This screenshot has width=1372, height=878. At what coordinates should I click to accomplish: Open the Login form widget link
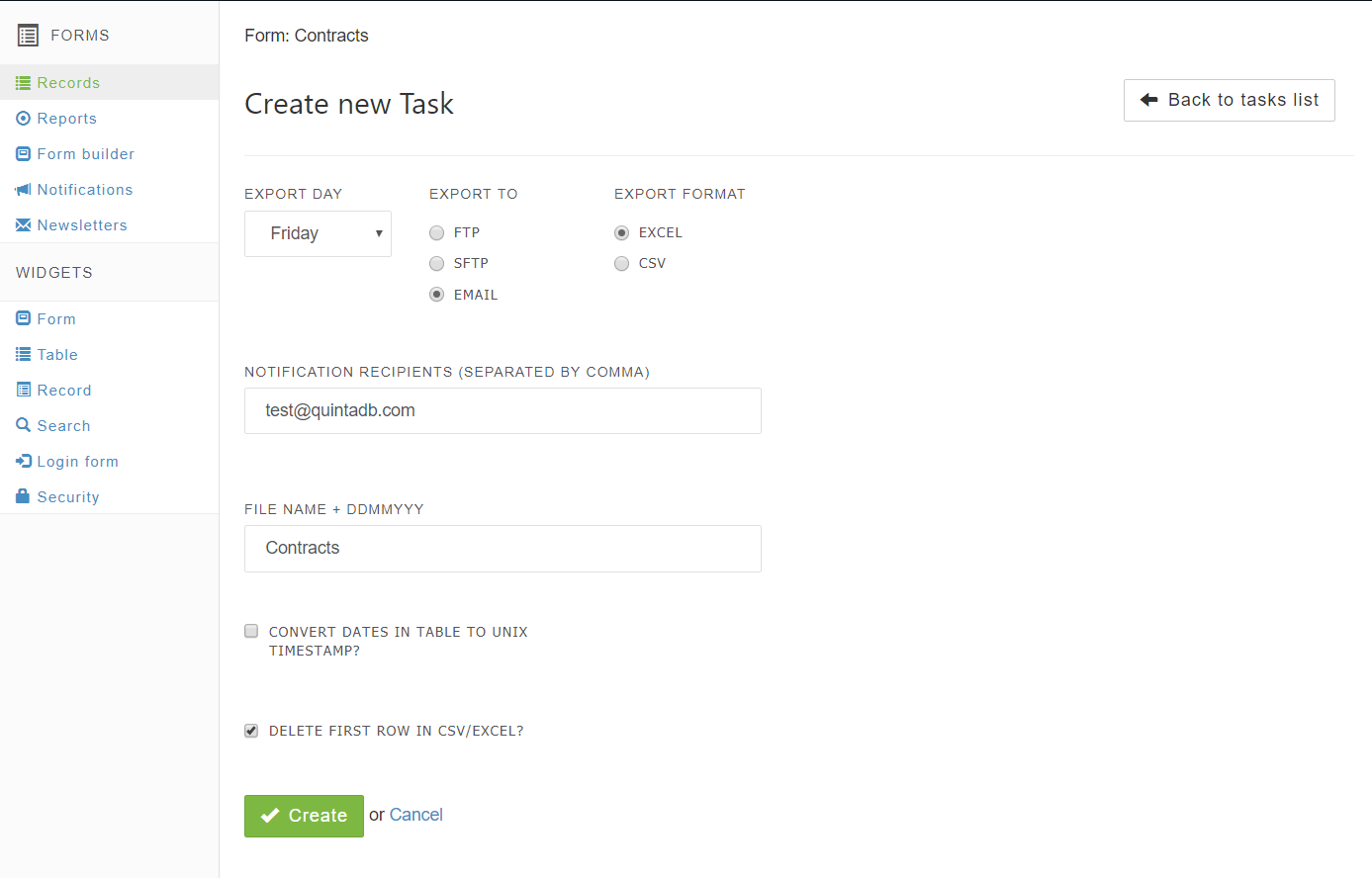(78, 462)
